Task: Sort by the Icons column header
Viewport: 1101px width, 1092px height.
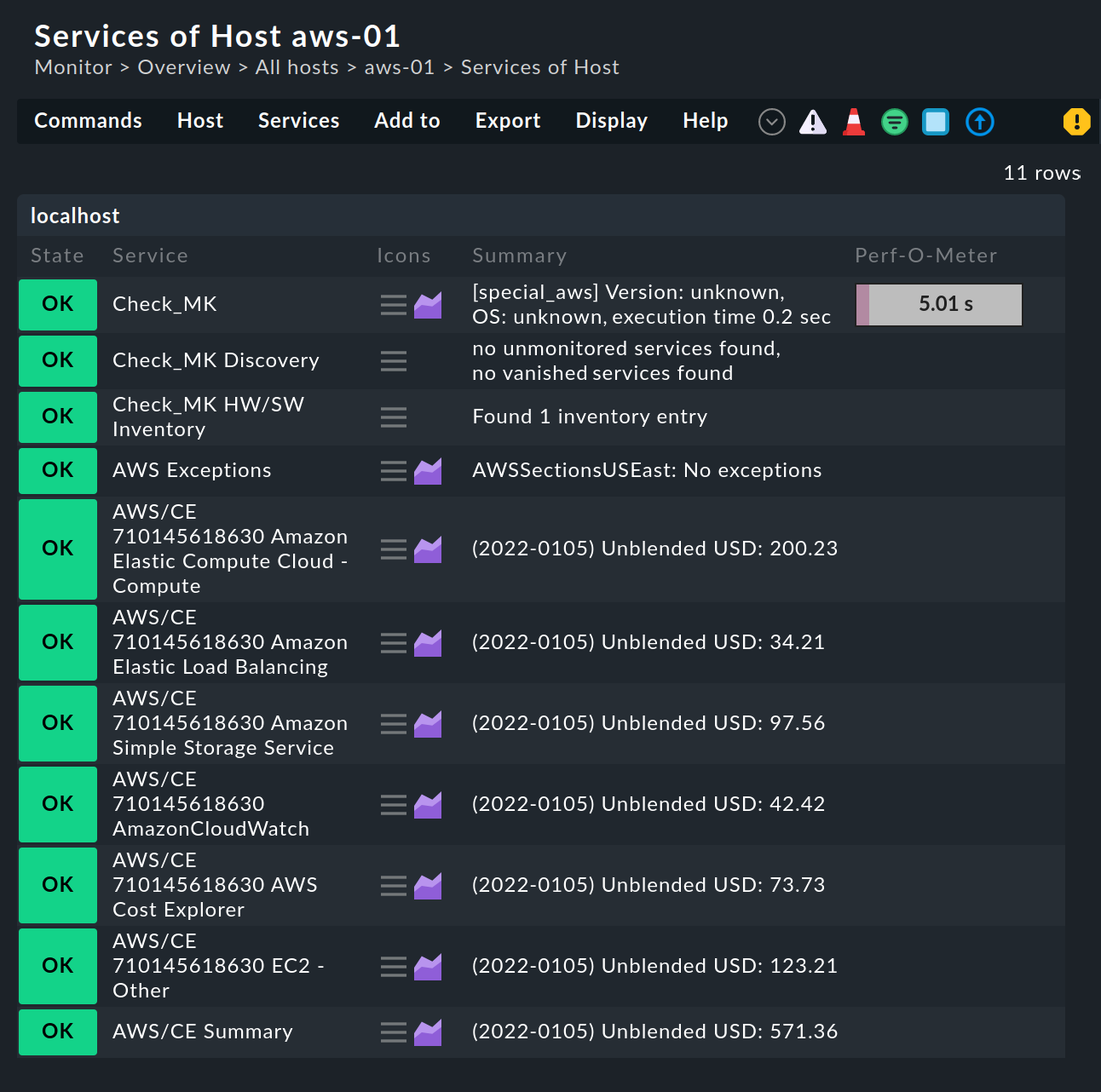Action: point(403,256)
